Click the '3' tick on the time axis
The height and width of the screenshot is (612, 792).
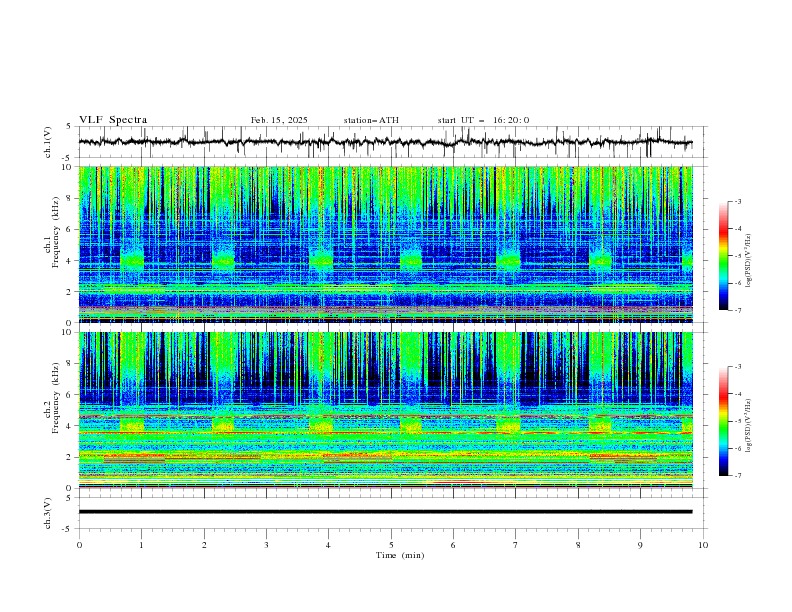click(x=266, y=545)
